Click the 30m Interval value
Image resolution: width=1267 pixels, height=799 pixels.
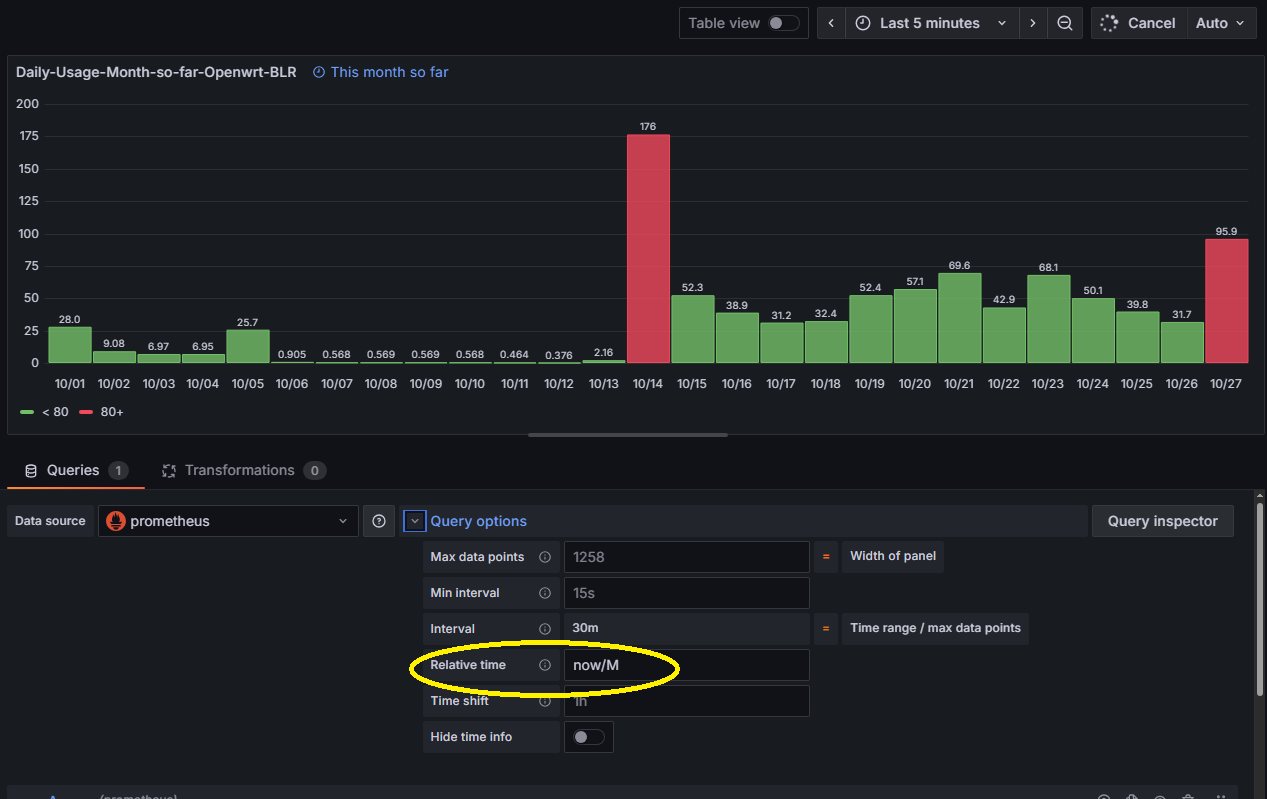[686, 629]
